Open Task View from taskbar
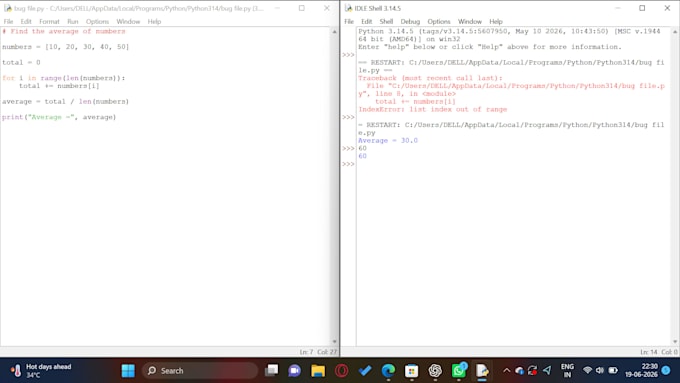Screen dimensions: 680x383 click(x=271, y=370)
